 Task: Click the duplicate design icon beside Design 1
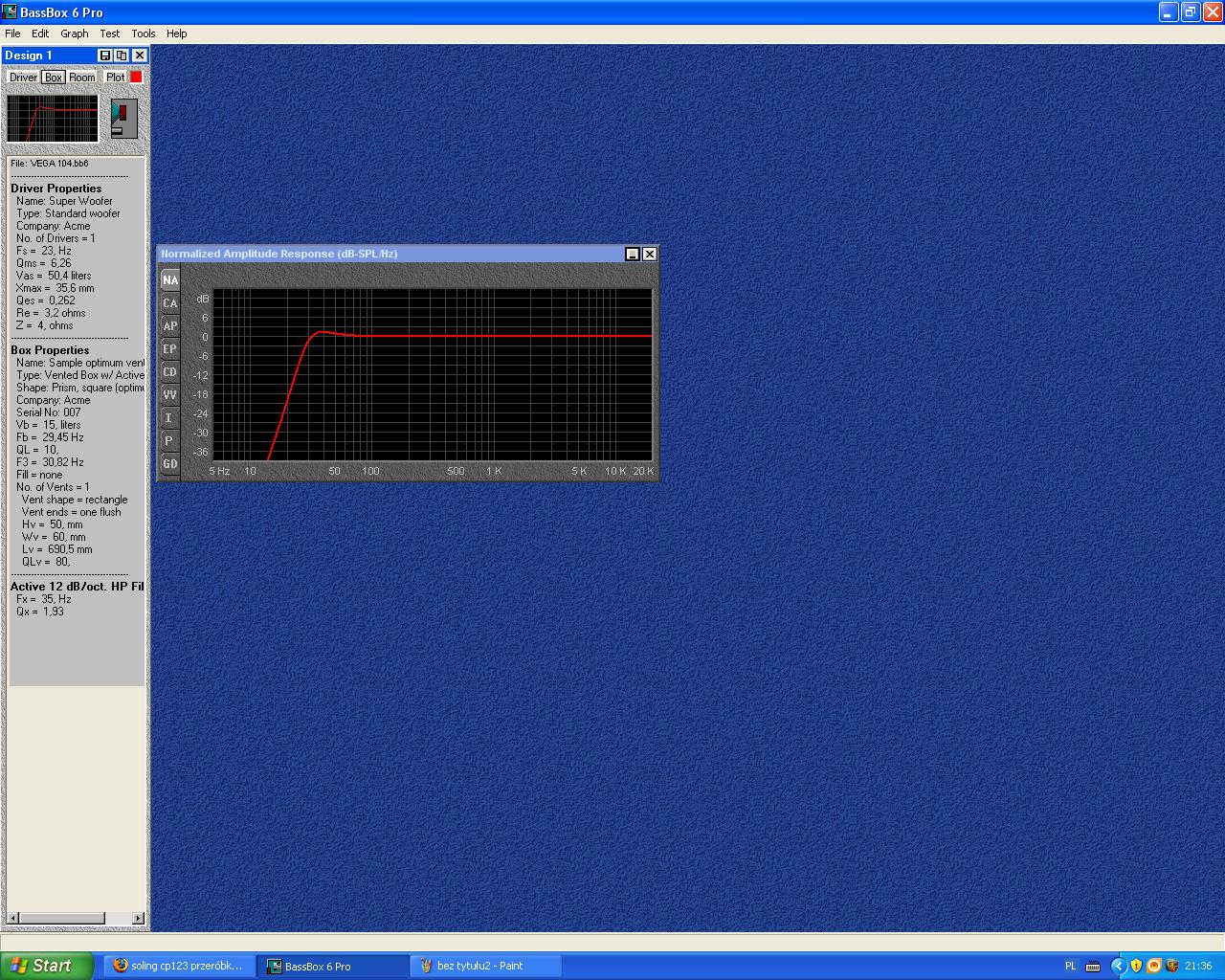122,56
